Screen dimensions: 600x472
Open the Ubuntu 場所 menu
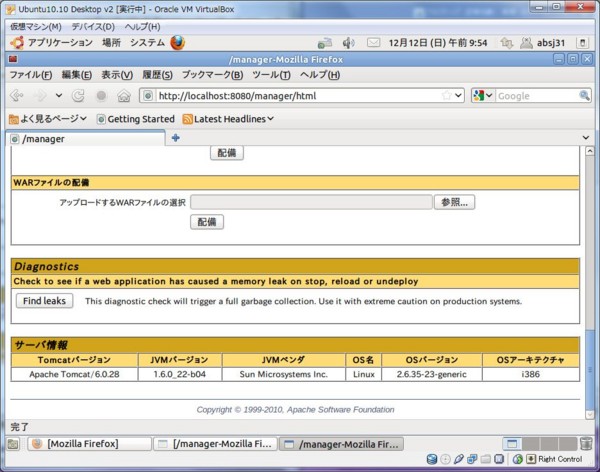(111, 42)
